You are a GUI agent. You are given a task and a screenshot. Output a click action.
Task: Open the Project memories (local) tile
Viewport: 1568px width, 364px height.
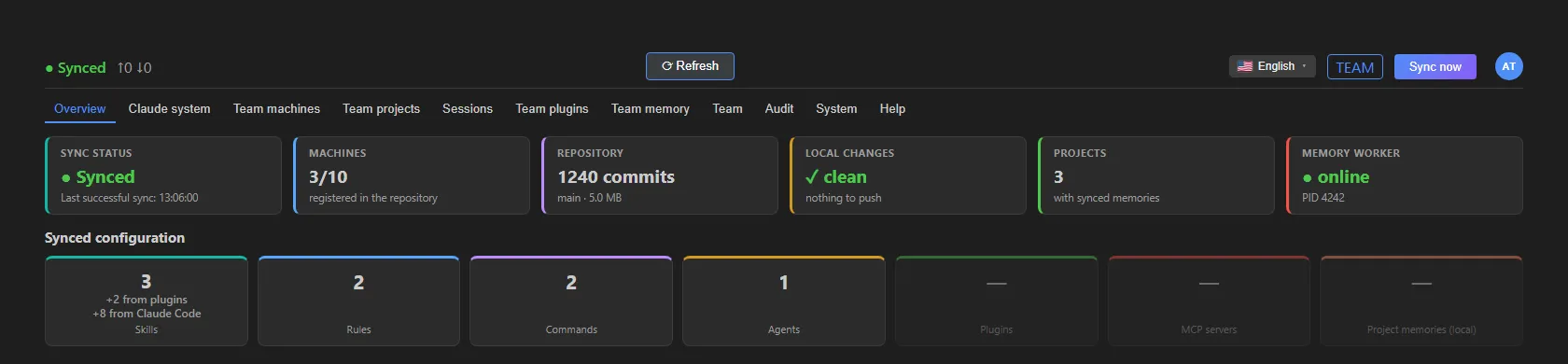(x=1421, y=301)
